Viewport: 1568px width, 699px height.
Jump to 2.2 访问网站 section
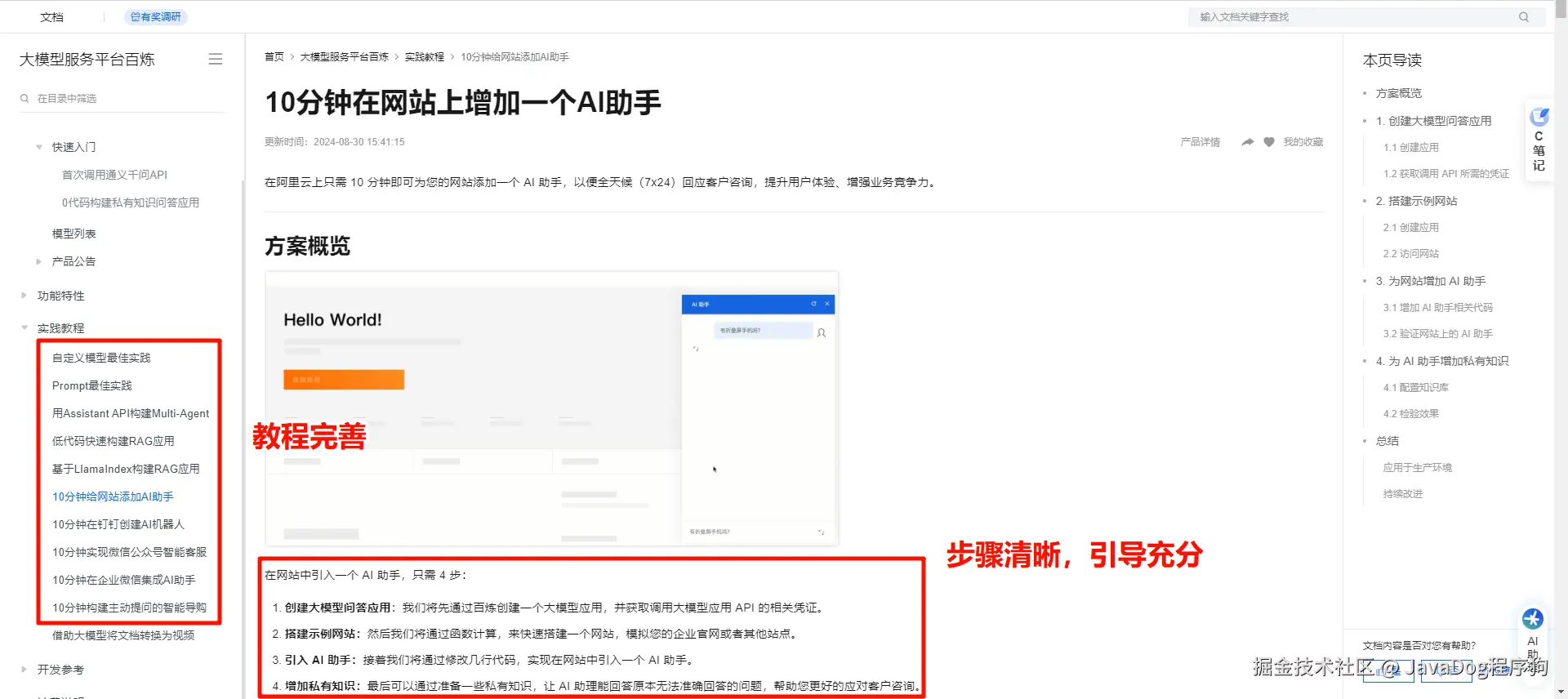coord(1410,254)
